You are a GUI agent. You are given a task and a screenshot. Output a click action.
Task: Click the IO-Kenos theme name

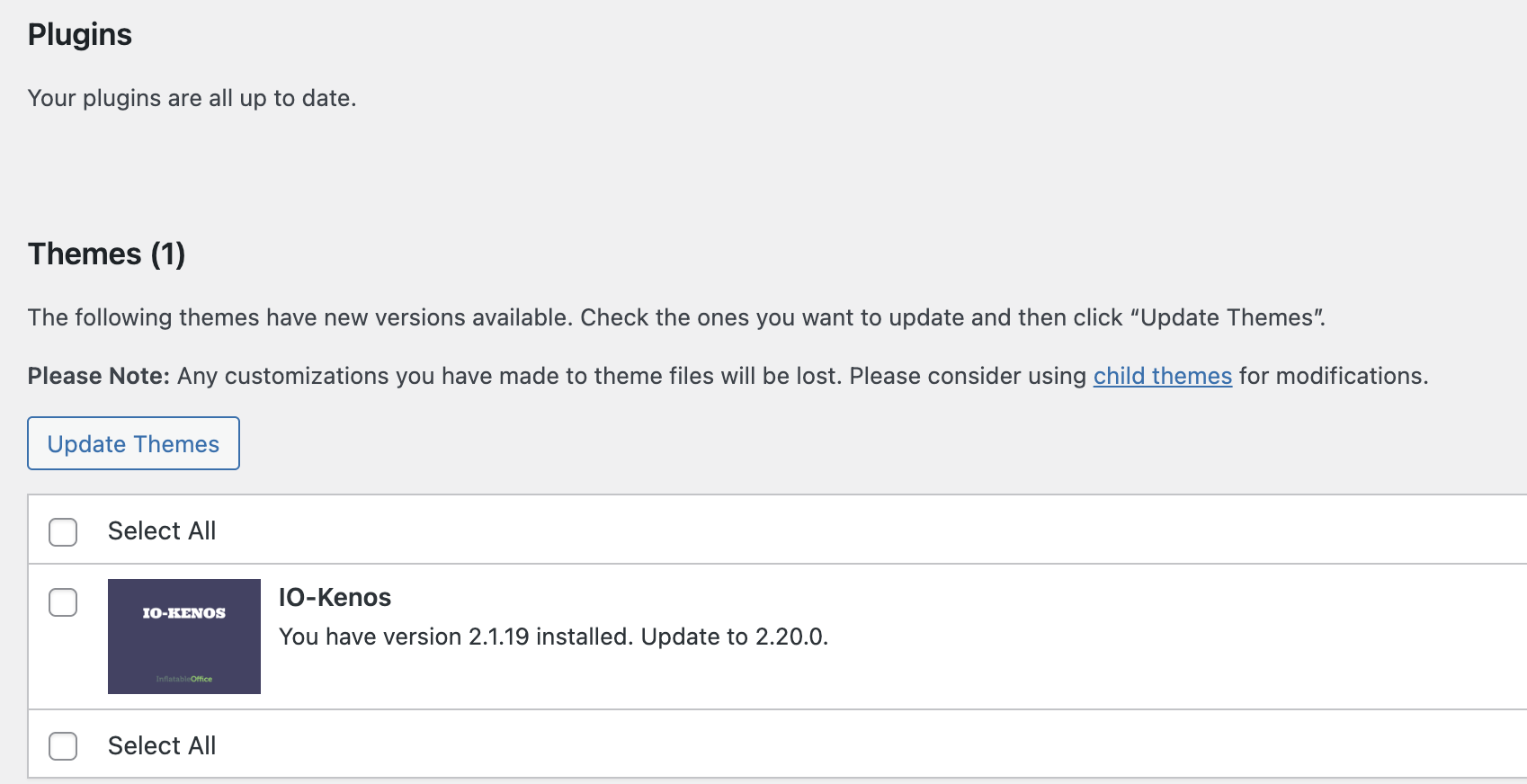click(x=335, y=597)
